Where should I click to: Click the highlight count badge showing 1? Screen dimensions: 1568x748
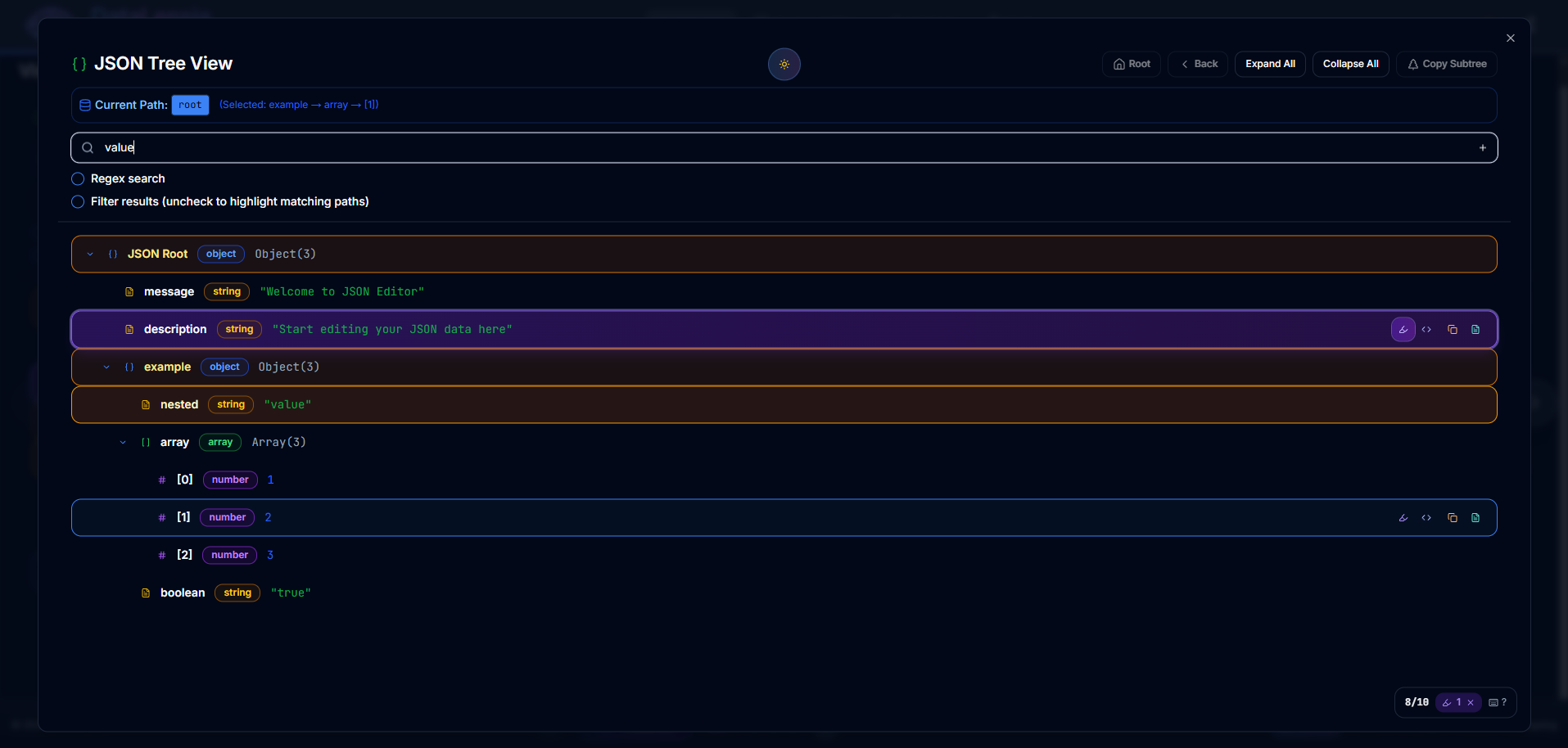1458,702
